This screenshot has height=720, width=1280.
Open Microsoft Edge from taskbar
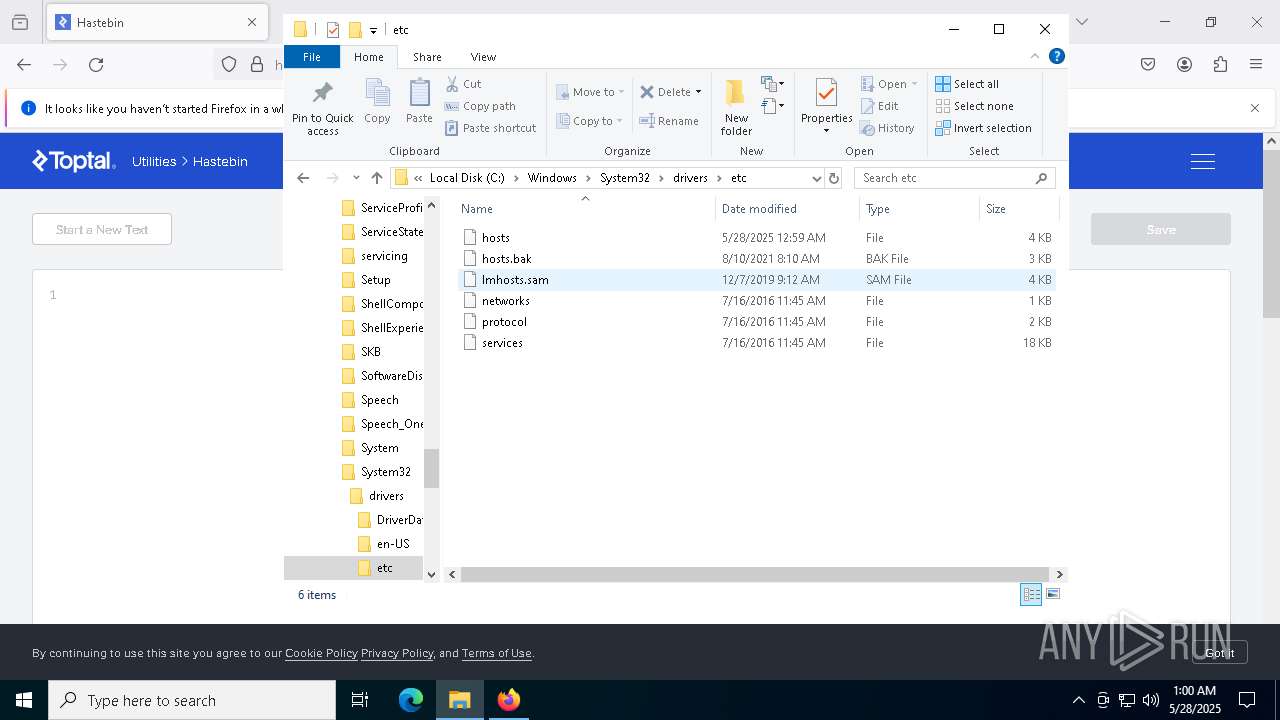pos(411,700)
